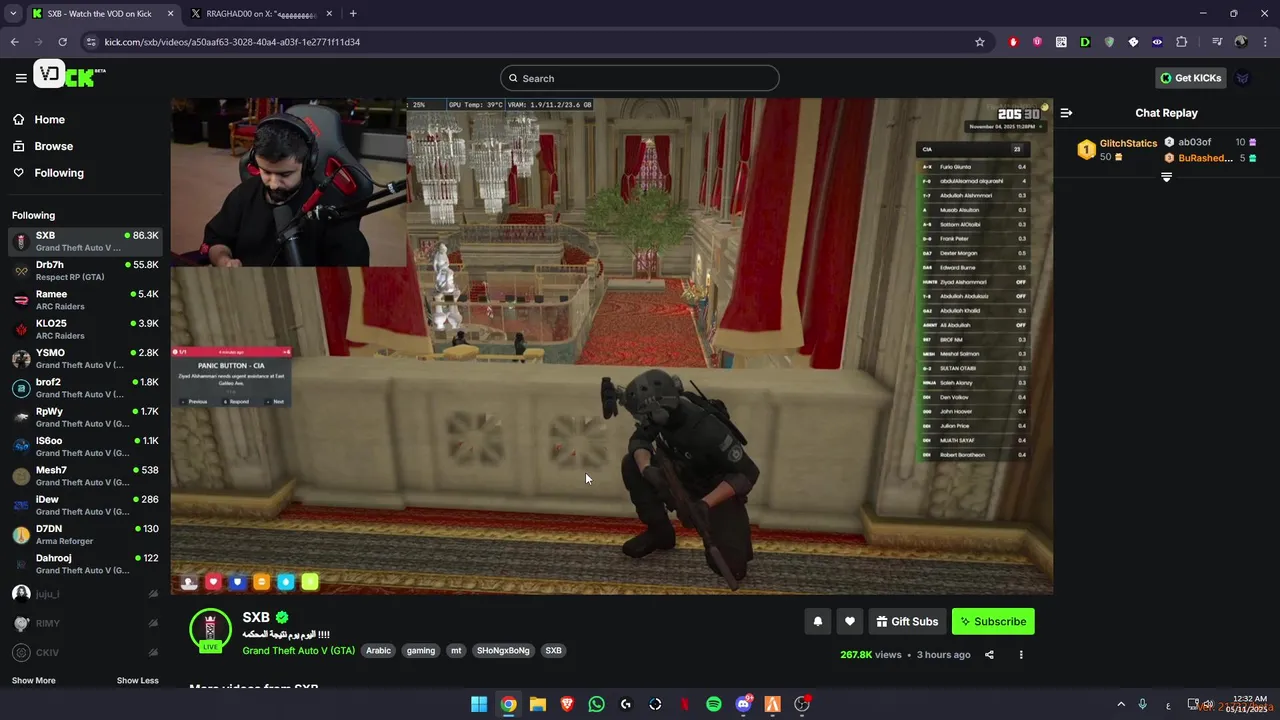Open the Drb7h channel in Following list
The image size is (1280, 720).
point(85,270)
